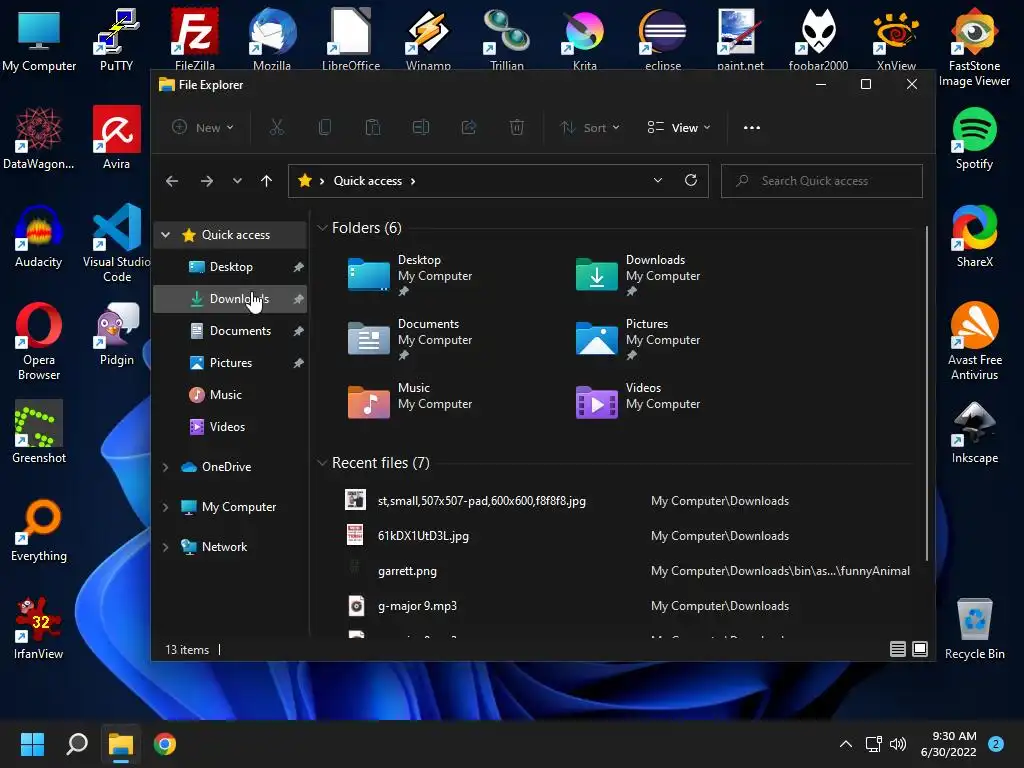Click the file list vertical scrollbar
This screenshot has height=768, width=1024.
(x=927, y=393)
